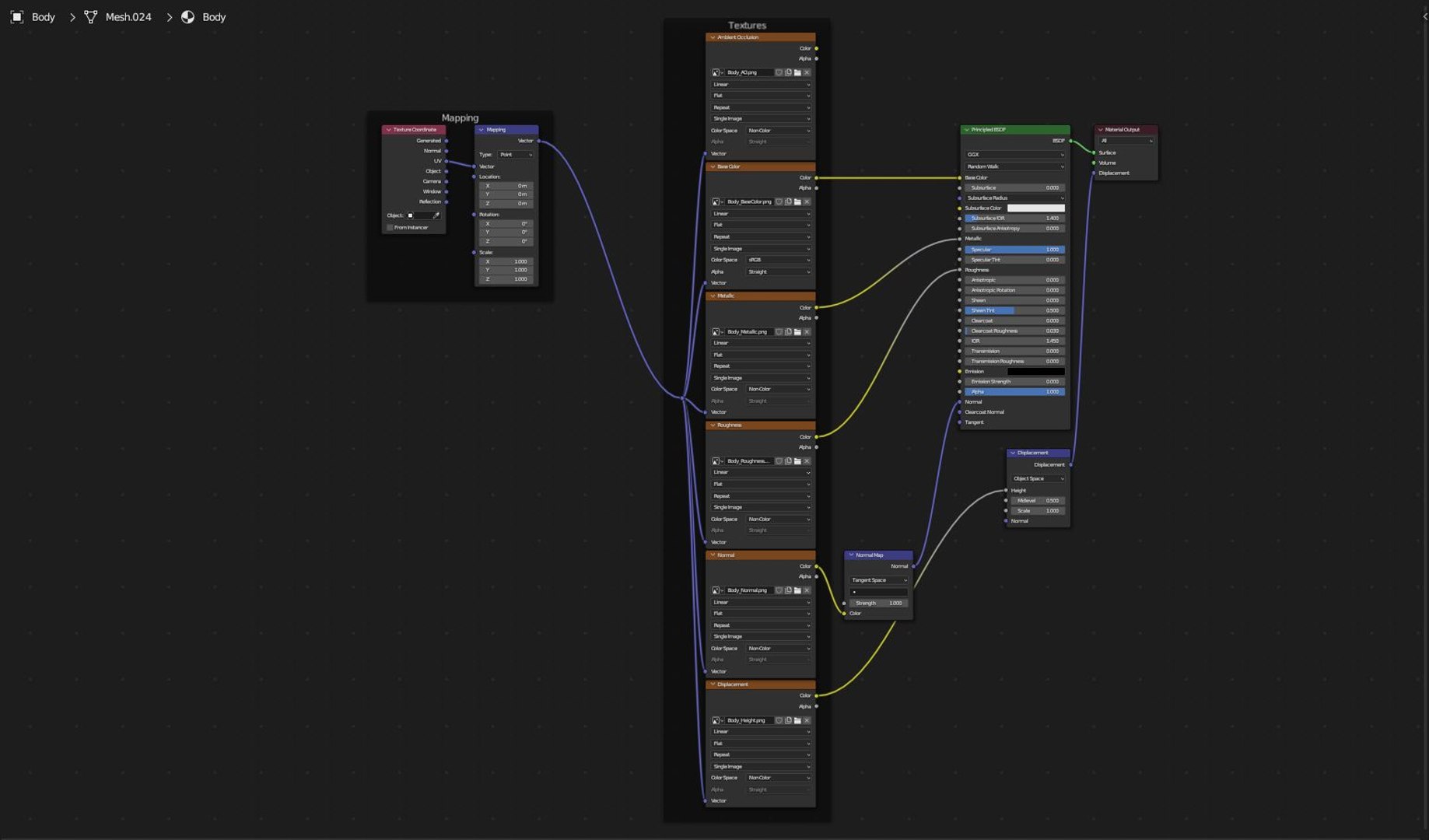Pick object with eyedropper in Texture Coordinate

coord(436,215)
